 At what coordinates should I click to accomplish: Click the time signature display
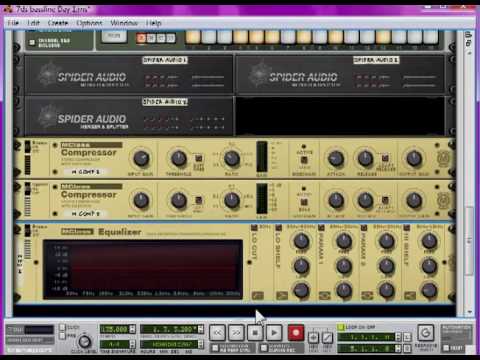(x=114, y=343)
